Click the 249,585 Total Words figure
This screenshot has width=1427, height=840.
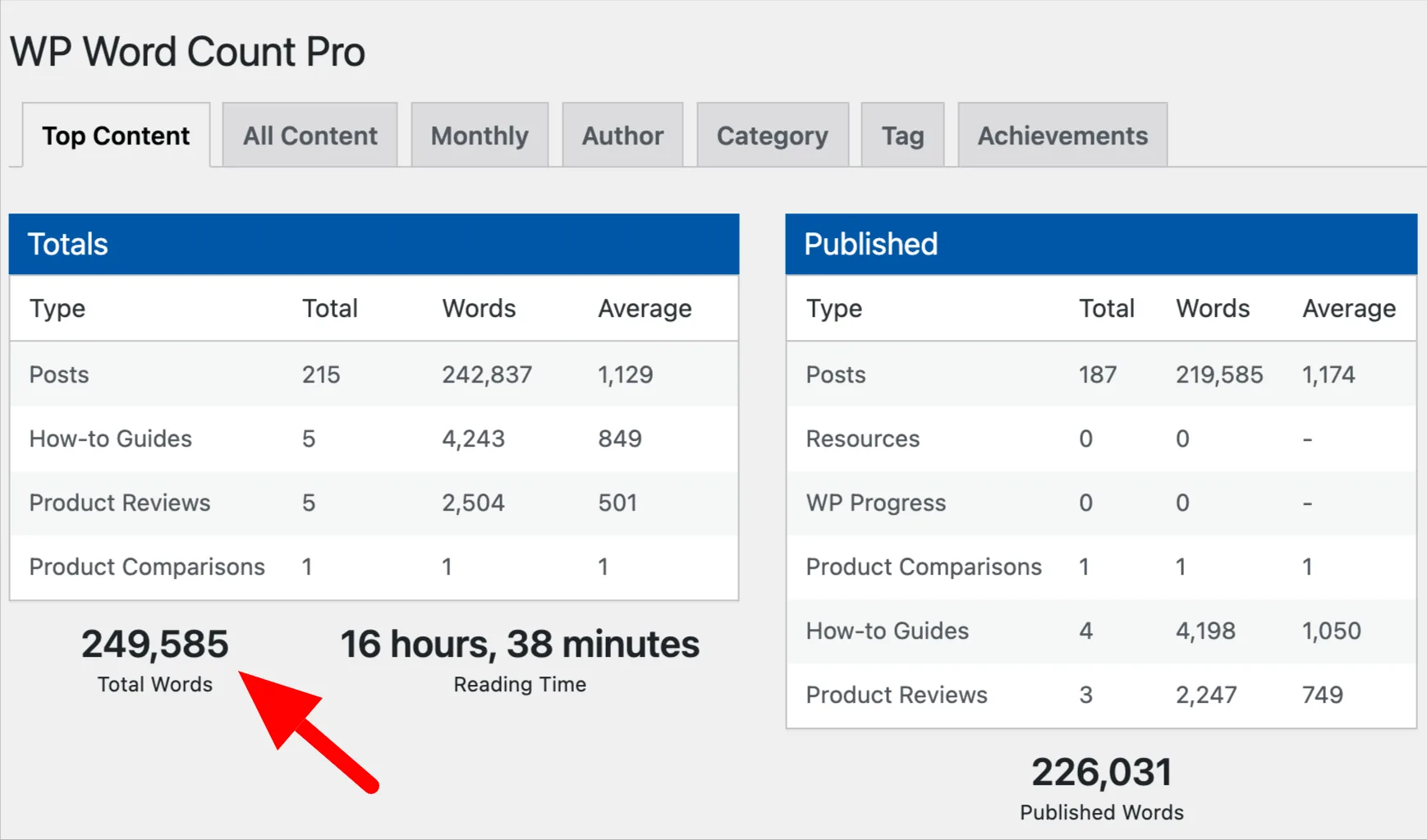click(x=154, y=644)
